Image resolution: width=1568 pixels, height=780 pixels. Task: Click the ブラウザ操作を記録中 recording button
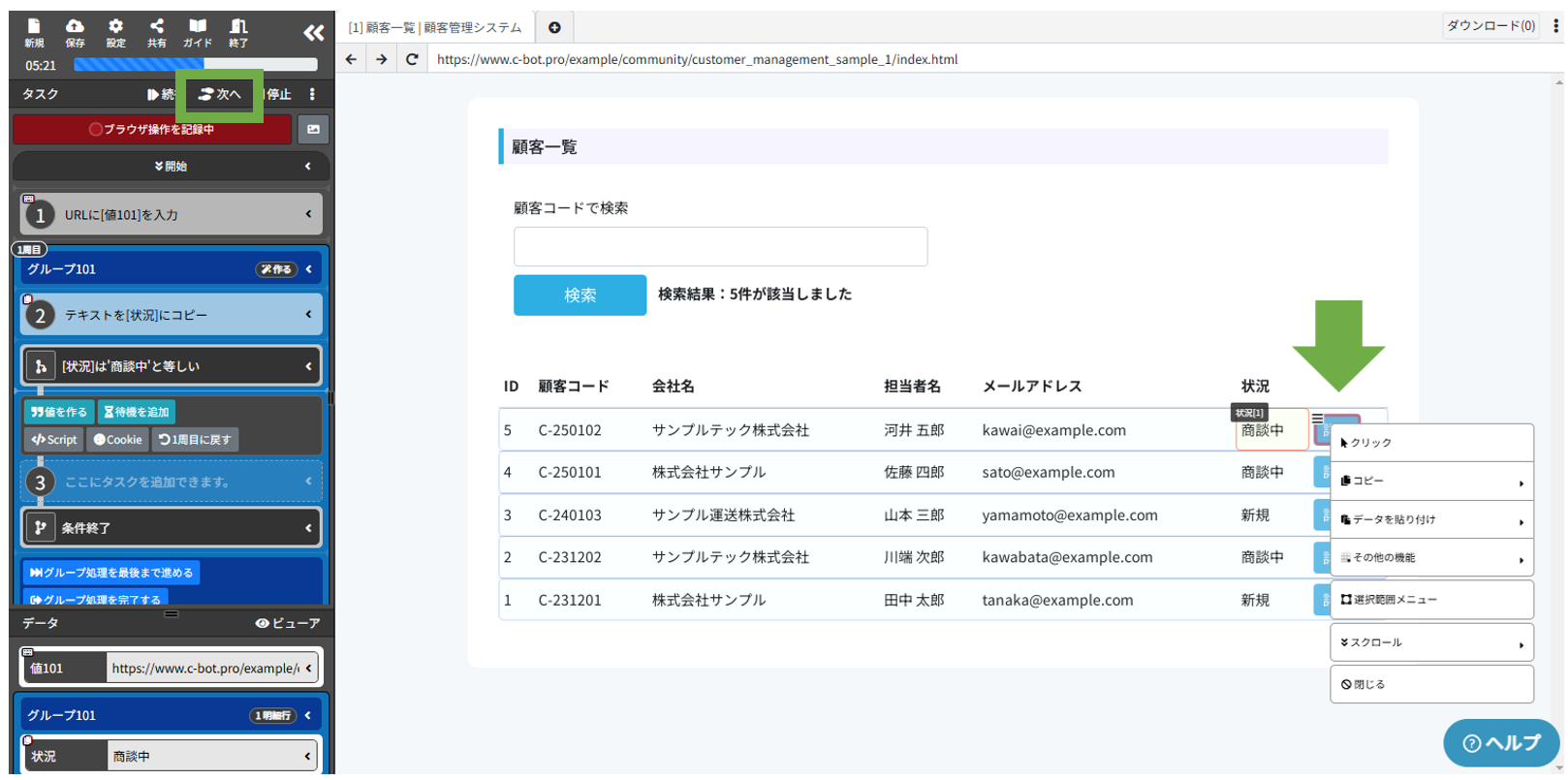[152, 129]
